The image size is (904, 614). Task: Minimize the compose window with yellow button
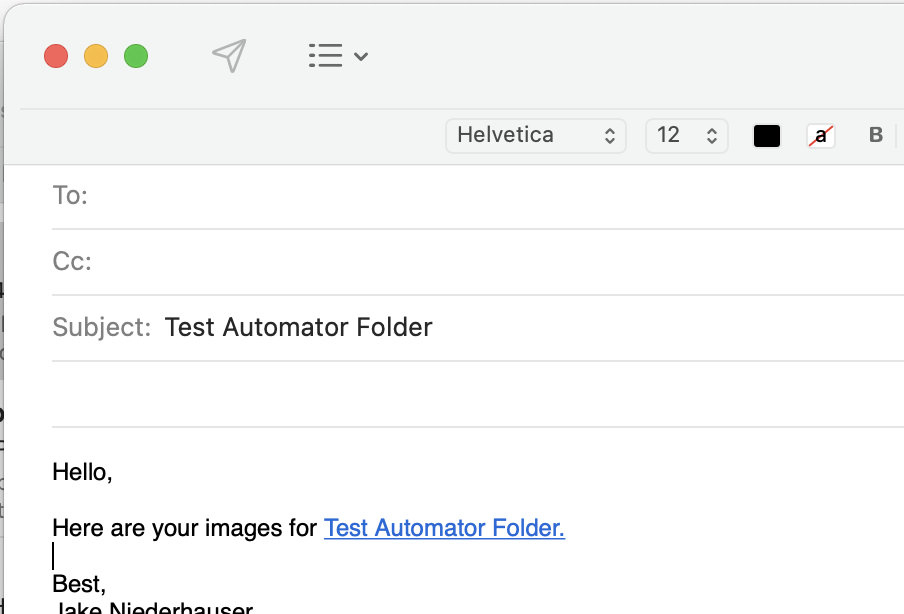coord(96,56)
